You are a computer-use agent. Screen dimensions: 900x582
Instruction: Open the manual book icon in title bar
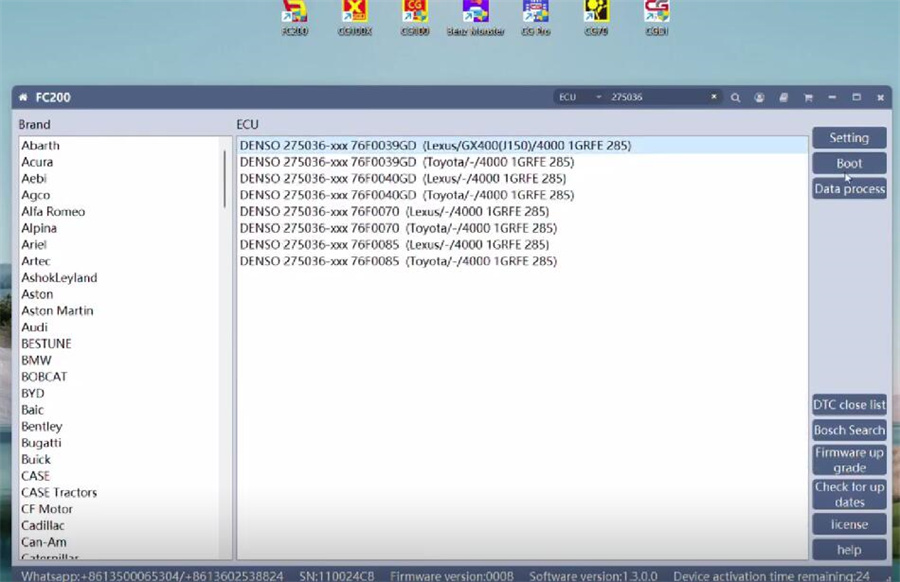coord(783,98)
